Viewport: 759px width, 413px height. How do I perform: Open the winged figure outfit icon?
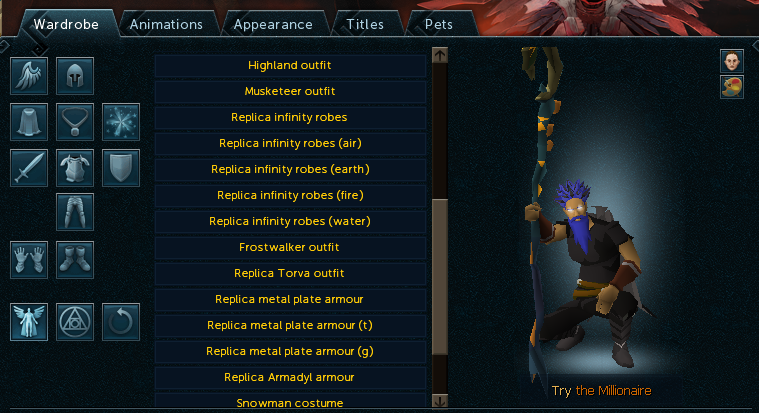[x=29, y=322]
